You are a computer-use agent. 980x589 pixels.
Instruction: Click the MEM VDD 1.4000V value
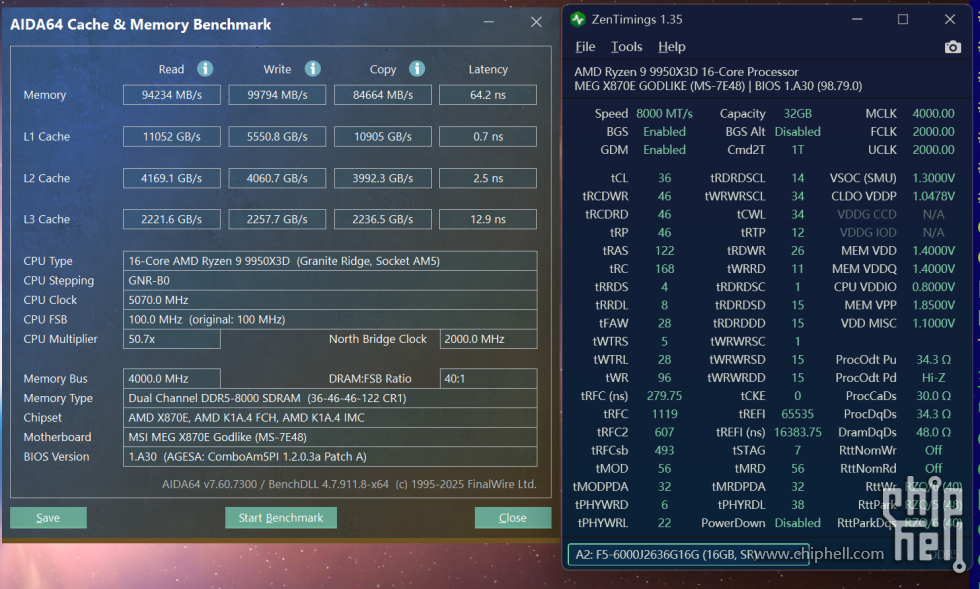coord(933,251)
